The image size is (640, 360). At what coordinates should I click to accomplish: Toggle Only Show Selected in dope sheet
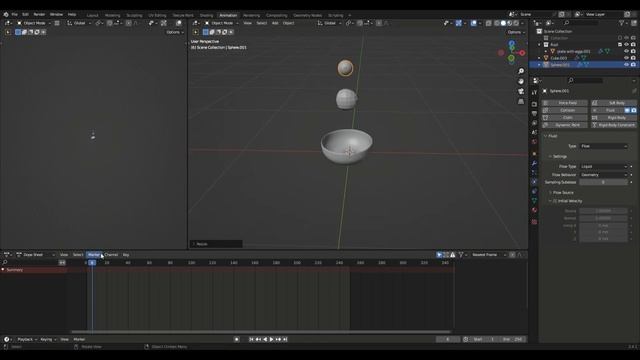439,255
